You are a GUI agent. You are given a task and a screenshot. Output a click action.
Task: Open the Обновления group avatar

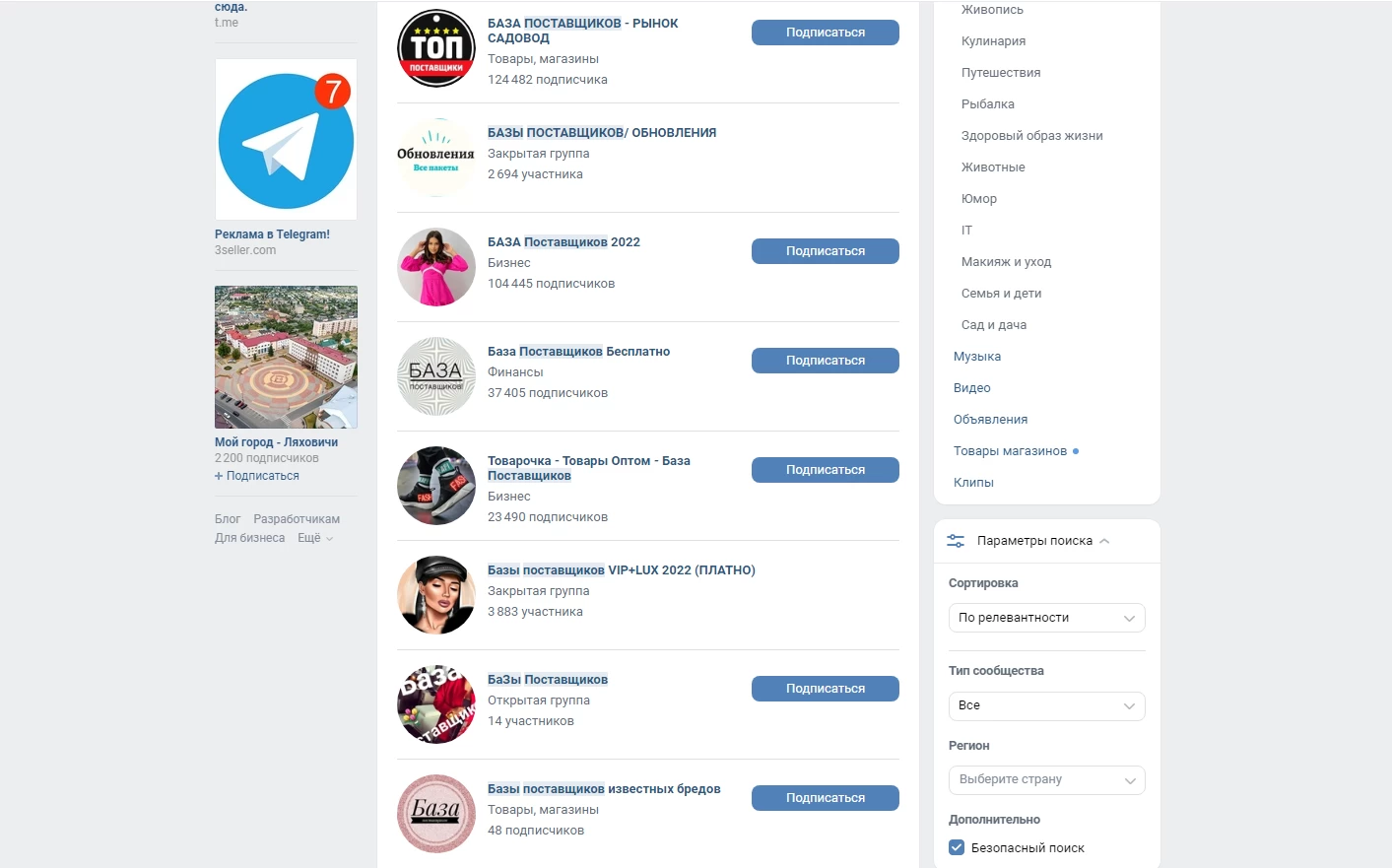coord(436,158)
